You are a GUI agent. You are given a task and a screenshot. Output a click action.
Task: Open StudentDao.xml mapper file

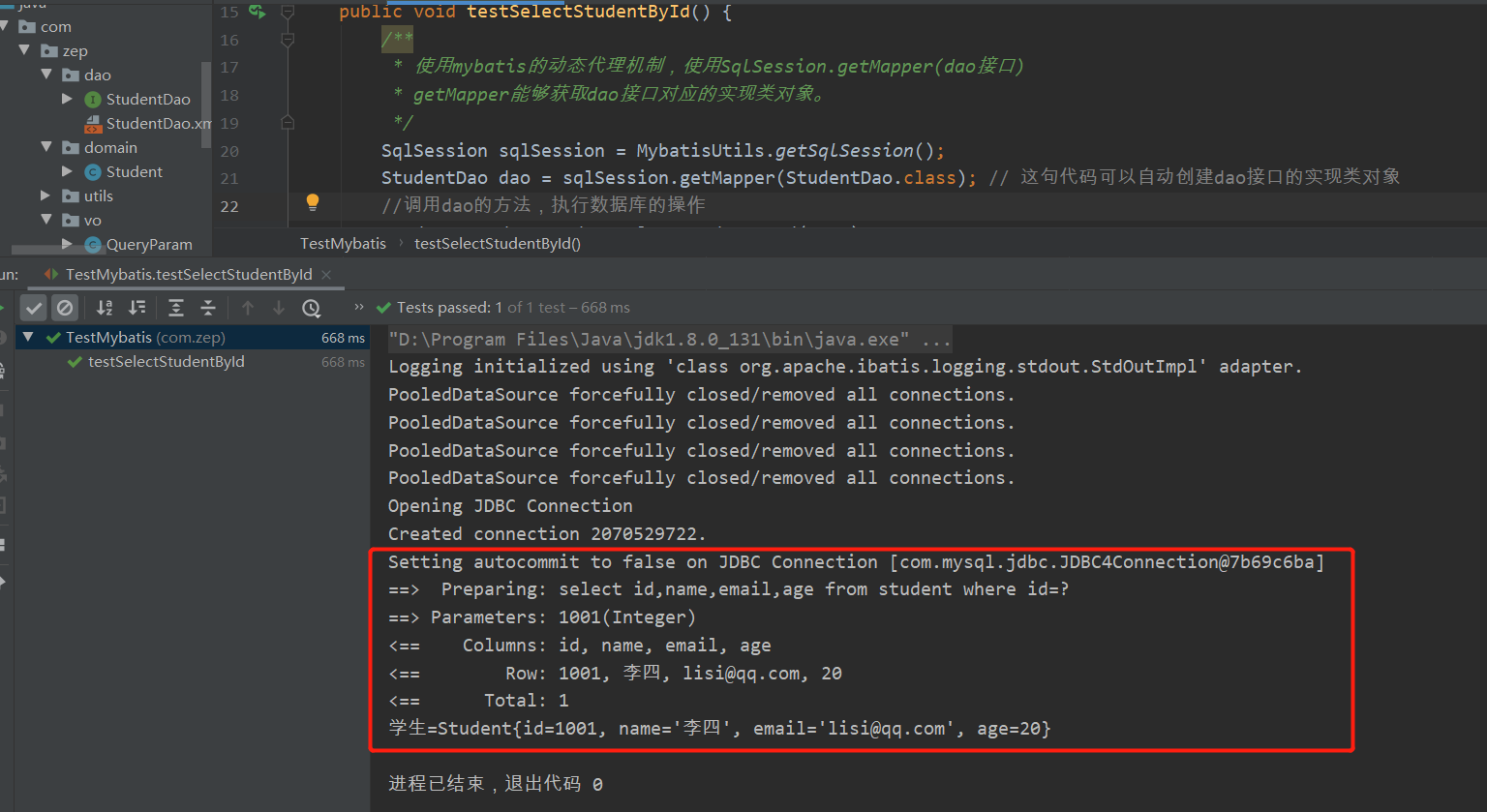[x=158, y=123]
